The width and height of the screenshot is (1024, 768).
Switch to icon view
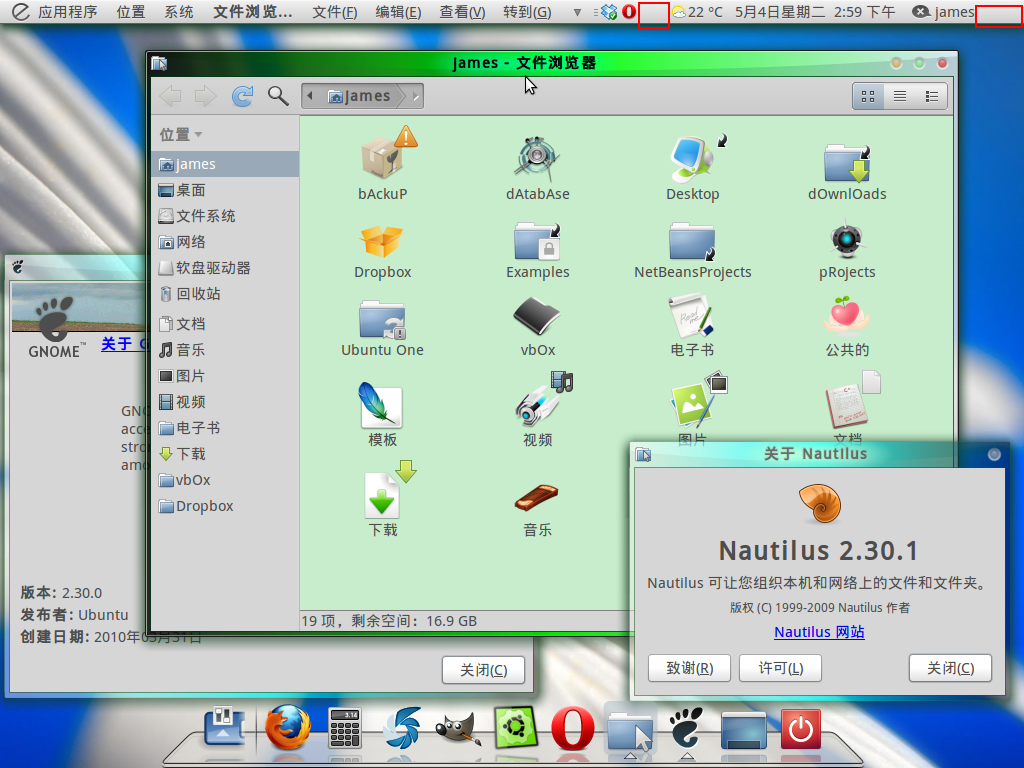click(868, 97)
